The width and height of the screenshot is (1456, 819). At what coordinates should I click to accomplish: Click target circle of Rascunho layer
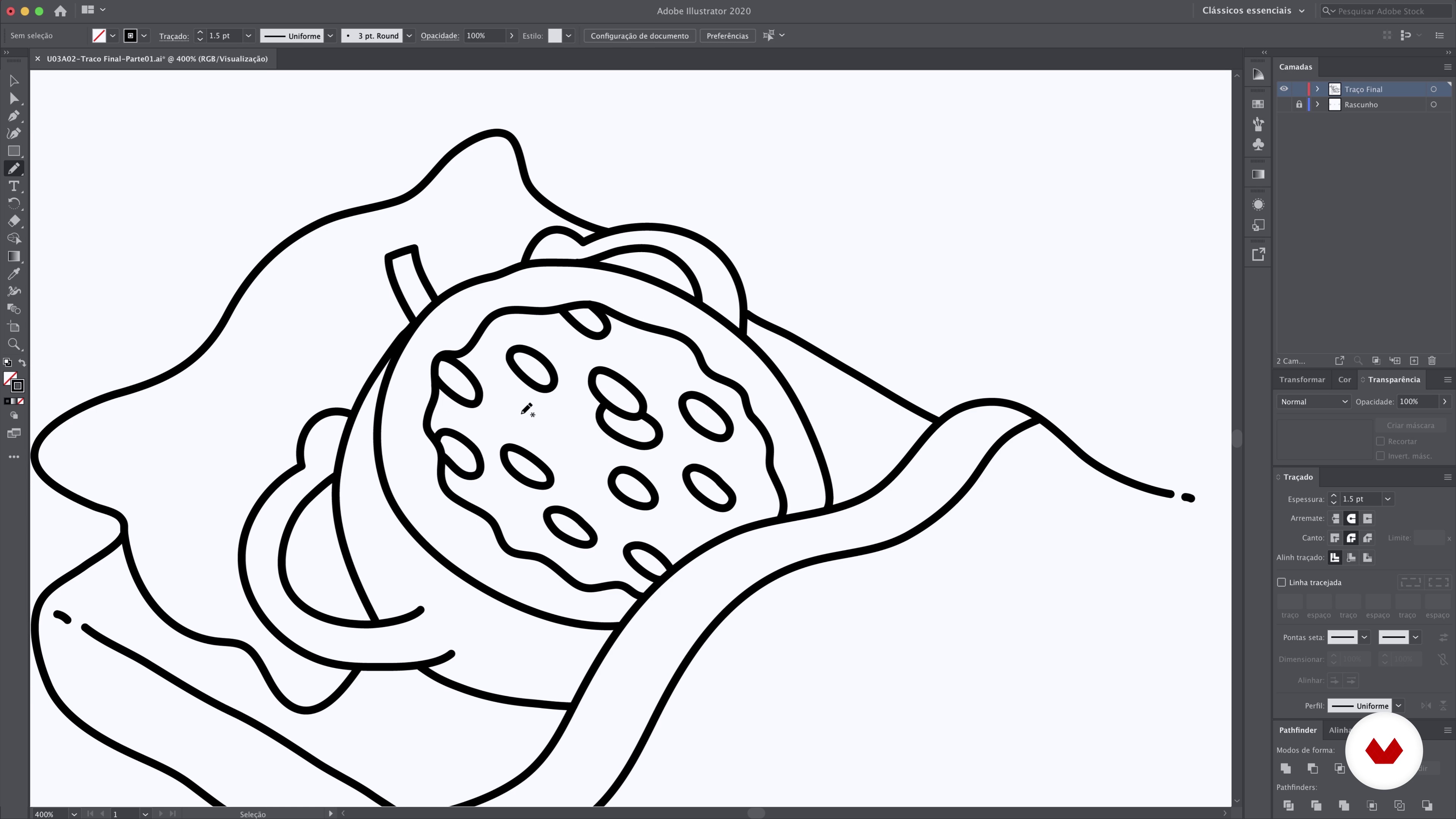click(1433, 105)
